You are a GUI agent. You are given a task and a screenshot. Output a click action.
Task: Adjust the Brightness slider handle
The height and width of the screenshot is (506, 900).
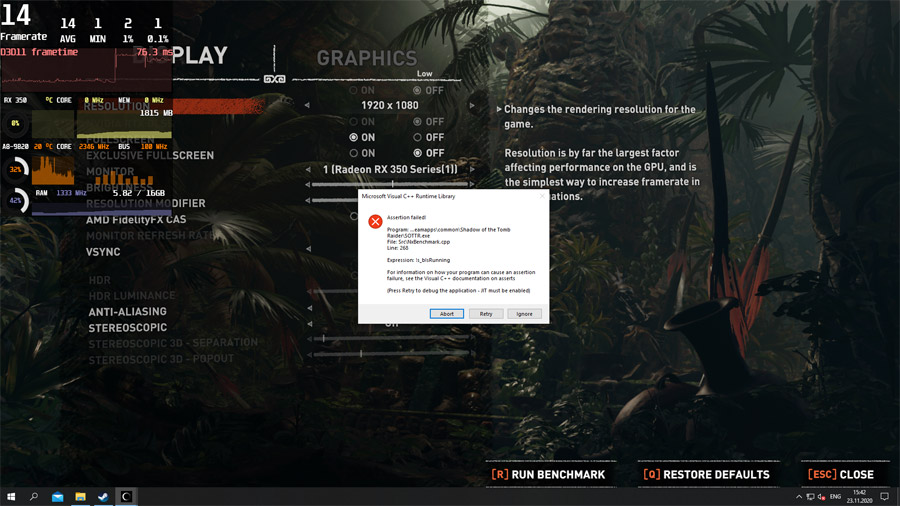pos(392,184)
